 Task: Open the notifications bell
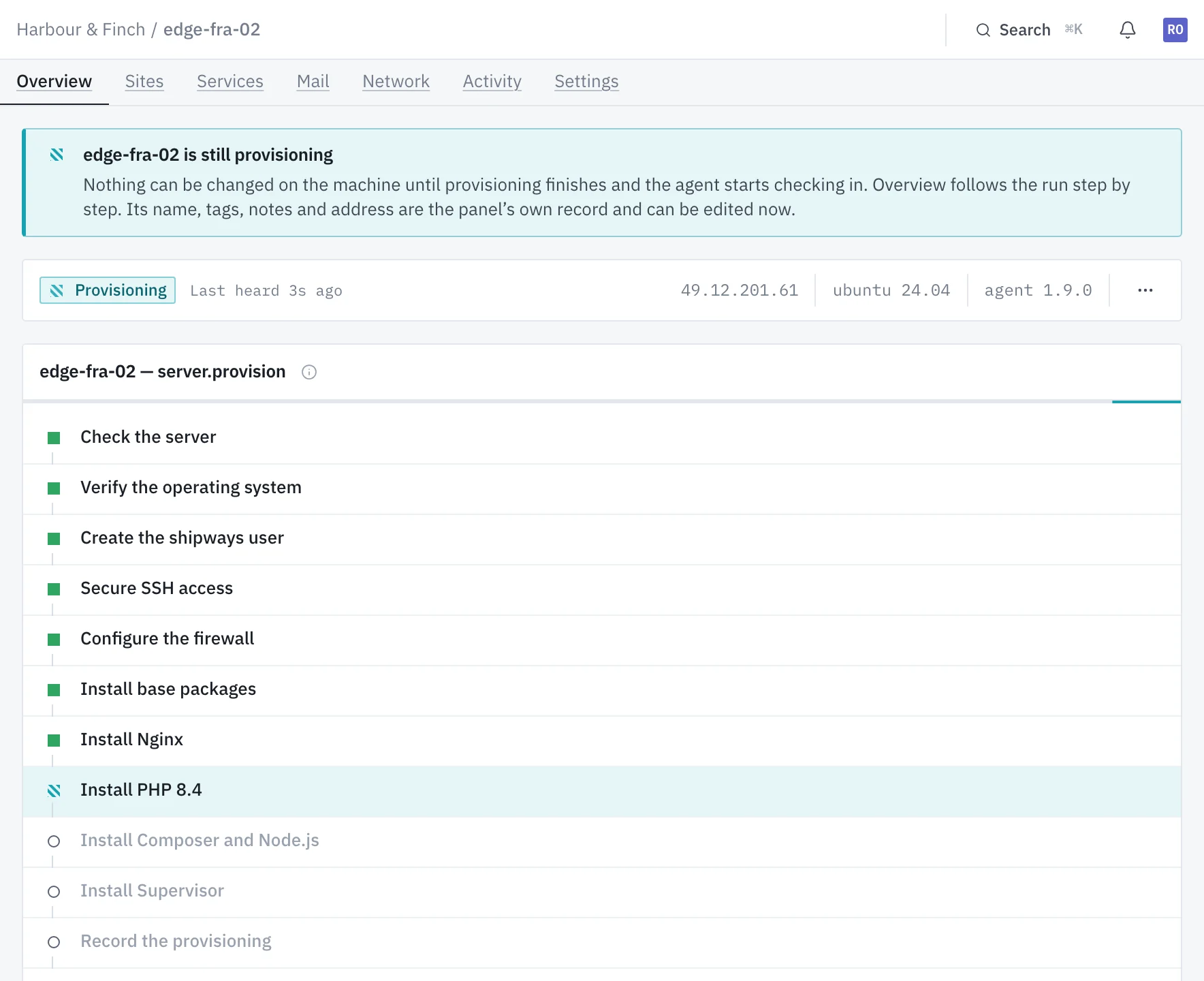(1128, 30)
